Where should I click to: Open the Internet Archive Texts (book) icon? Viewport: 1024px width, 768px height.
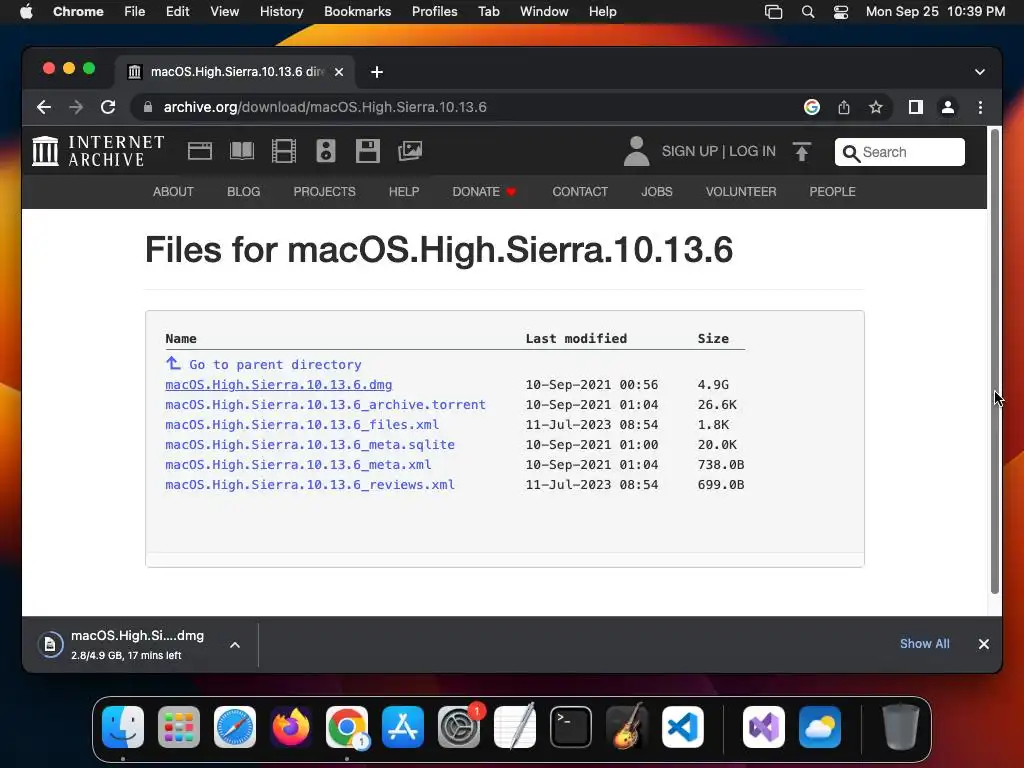pyautogui.click(x=242, y=151)
